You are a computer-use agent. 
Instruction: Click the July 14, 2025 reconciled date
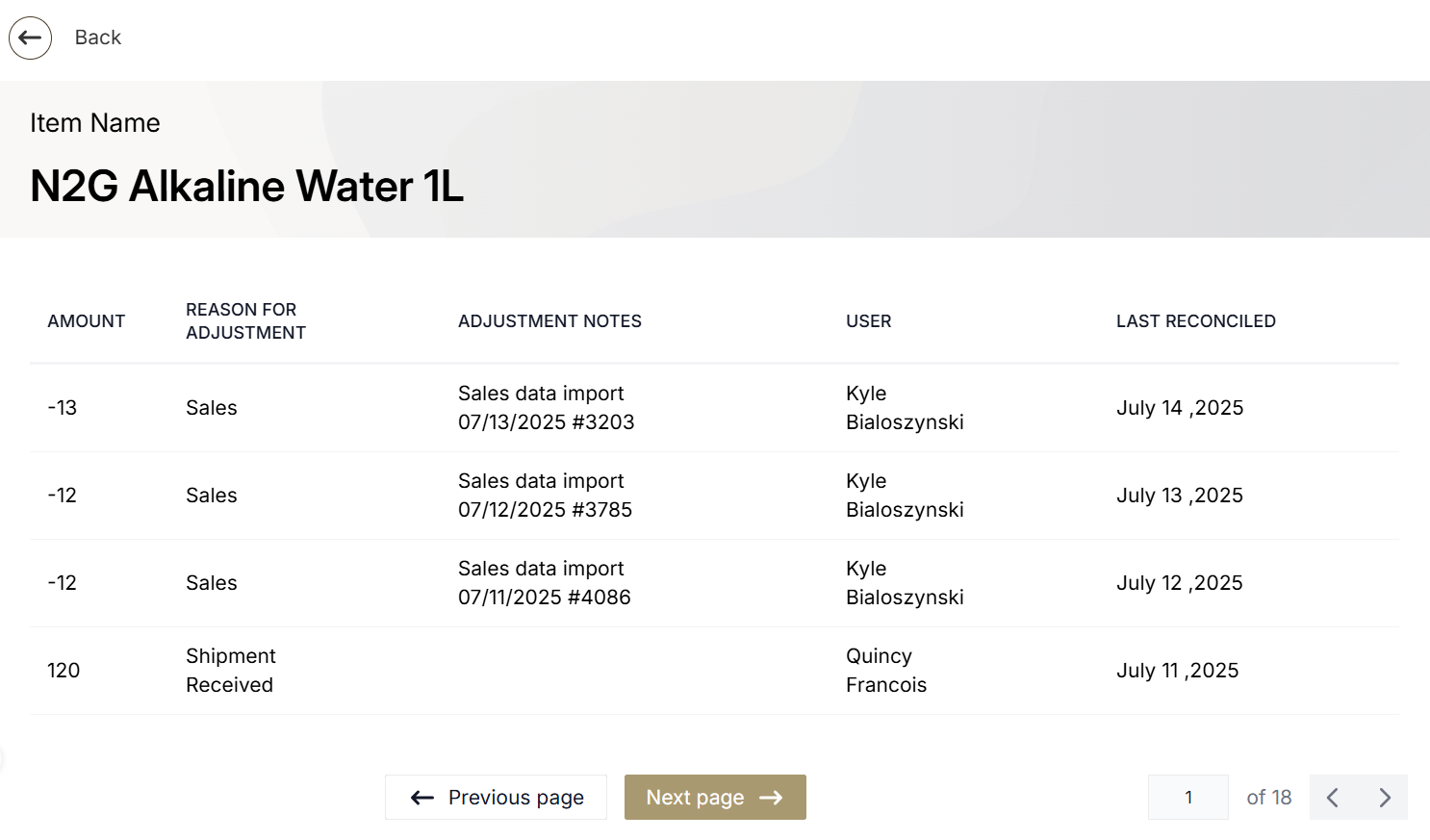click(1179, 408)
